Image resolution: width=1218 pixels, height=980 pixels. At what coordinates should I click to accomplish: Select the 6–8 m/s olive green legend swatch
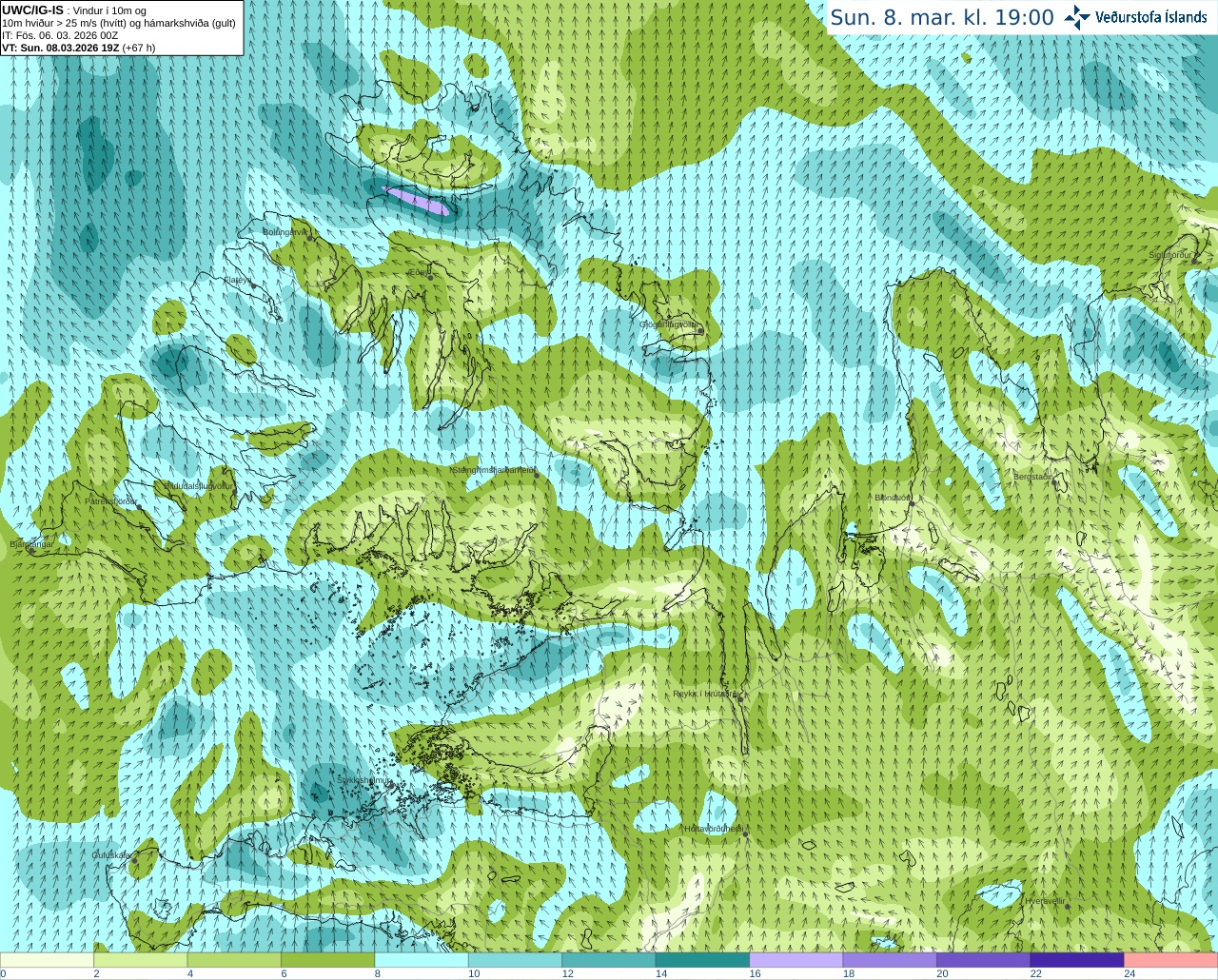(x=327, y=960)
